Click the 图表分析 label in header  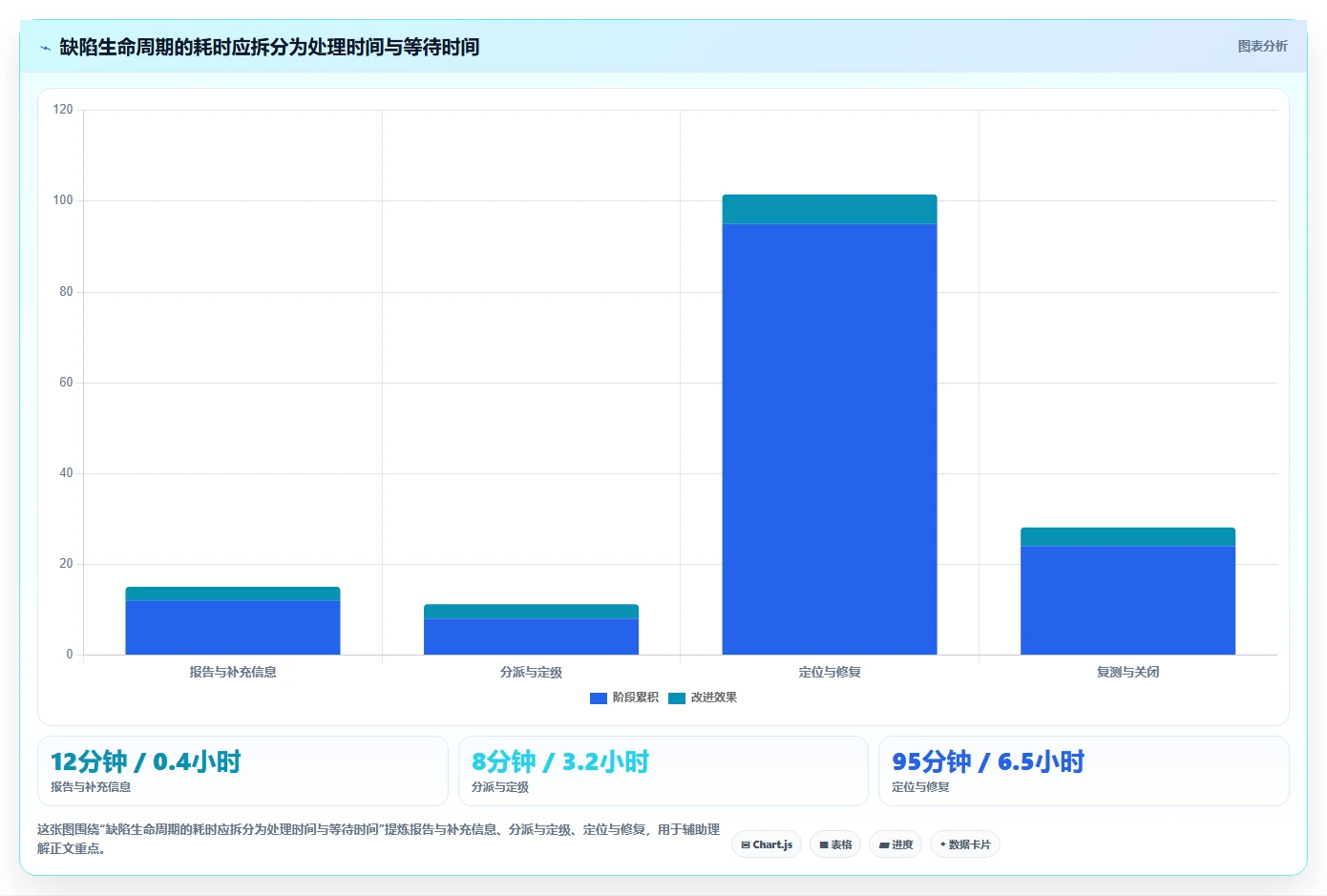[x=1262, y=46]
